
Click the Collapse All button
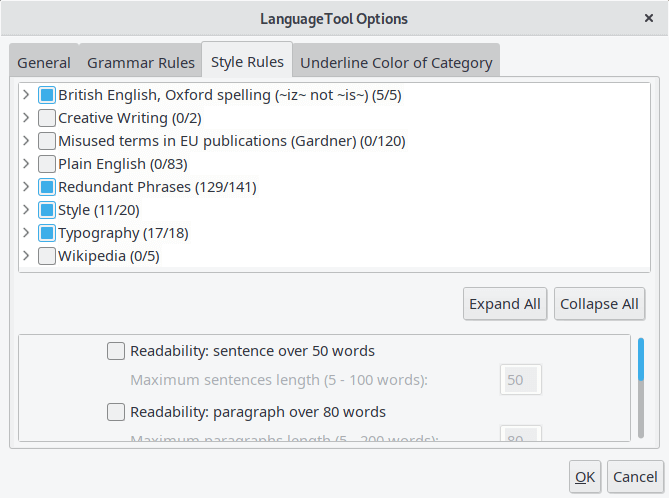point(599,304)
